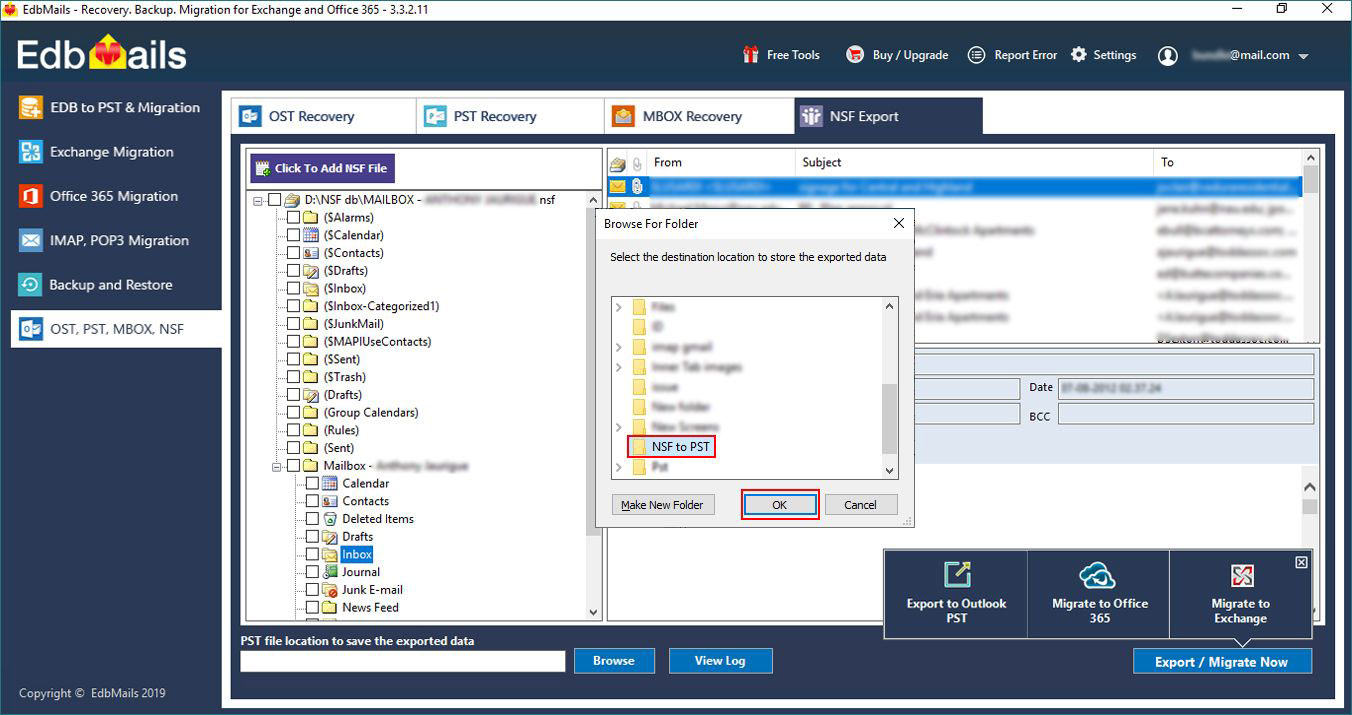This screenshot has width=1352, height=715.
Task: Click the Free Tools gift icon
Action: pos(751,55)
